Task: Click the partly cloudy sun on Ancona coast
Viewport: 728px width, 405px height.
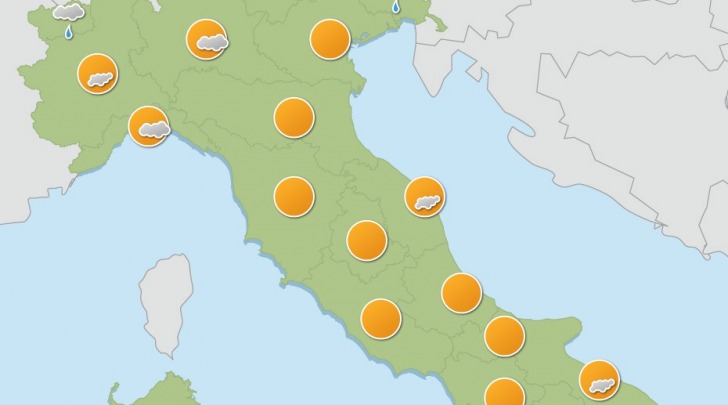Action: (425, 196)
